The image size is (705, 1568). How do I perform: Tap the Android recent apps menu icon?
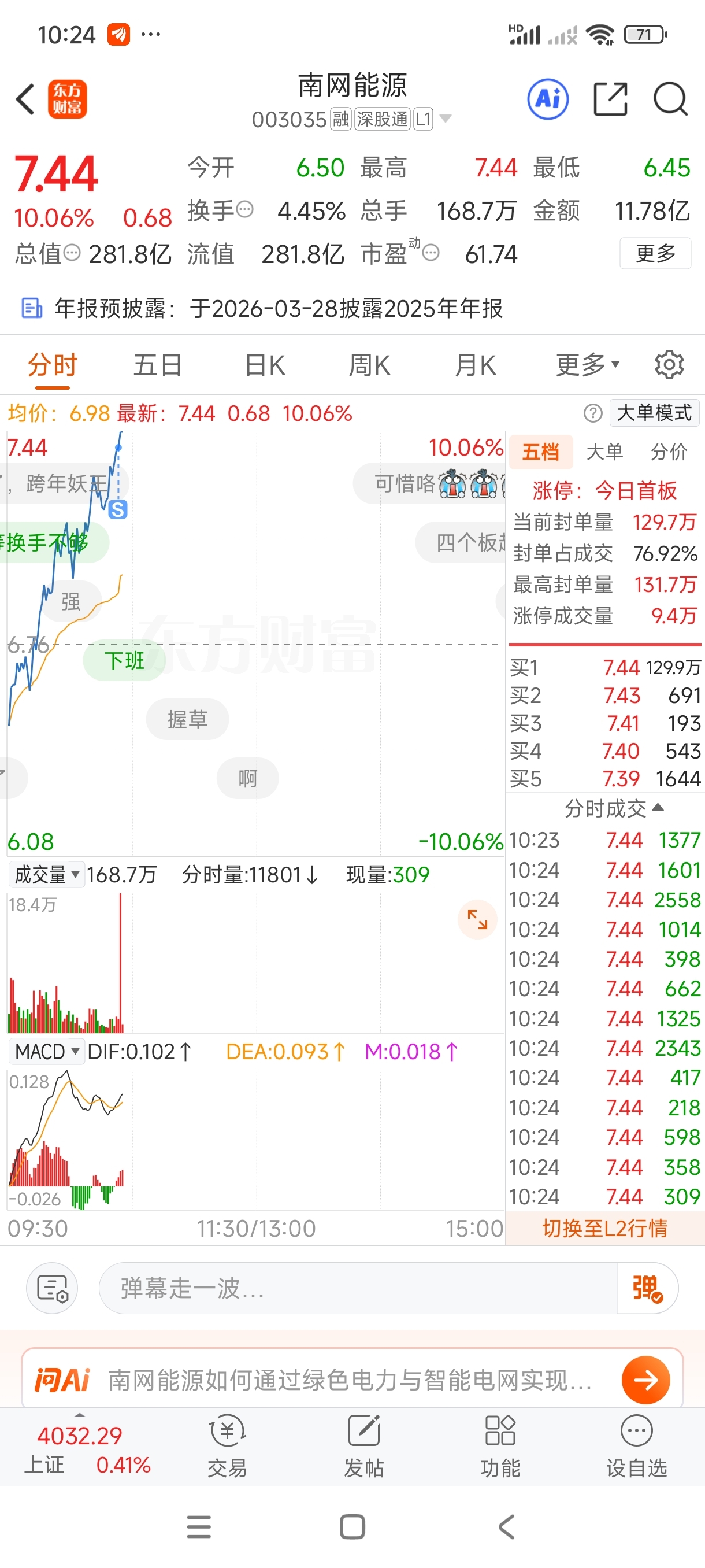click(x=199, y=1526)
